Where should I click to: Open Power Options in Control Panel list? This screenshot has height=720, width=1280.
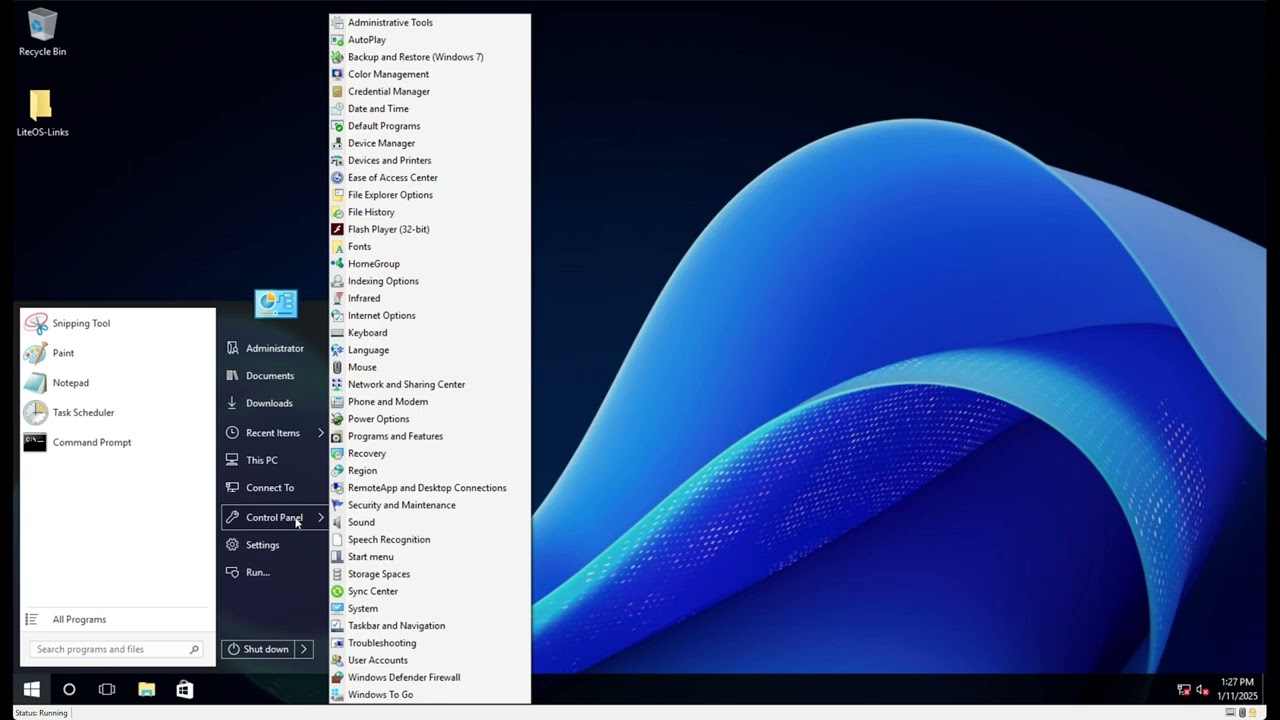click(430, 419)
